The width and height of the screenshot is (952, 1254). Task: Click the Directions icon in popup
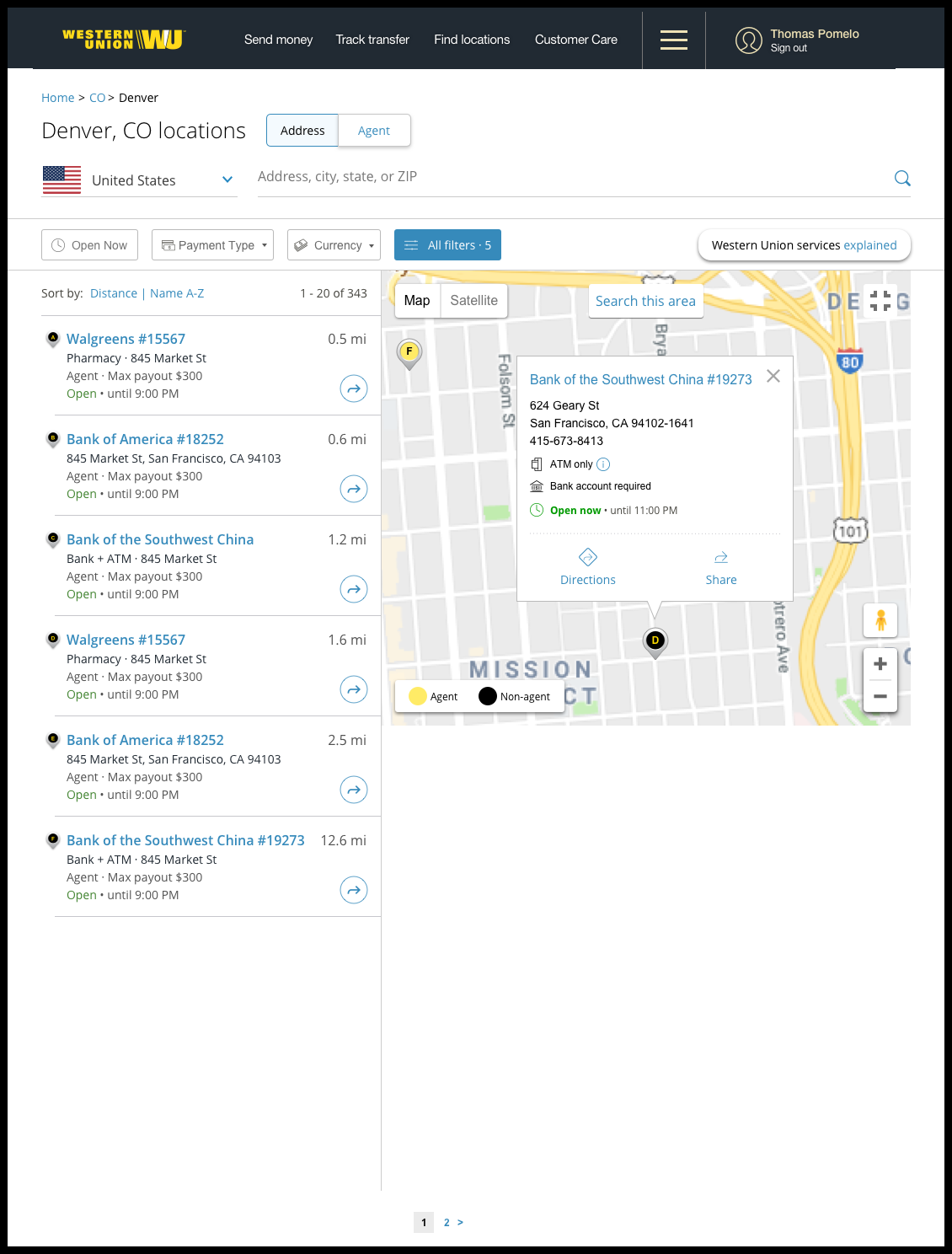coord(588,557)
